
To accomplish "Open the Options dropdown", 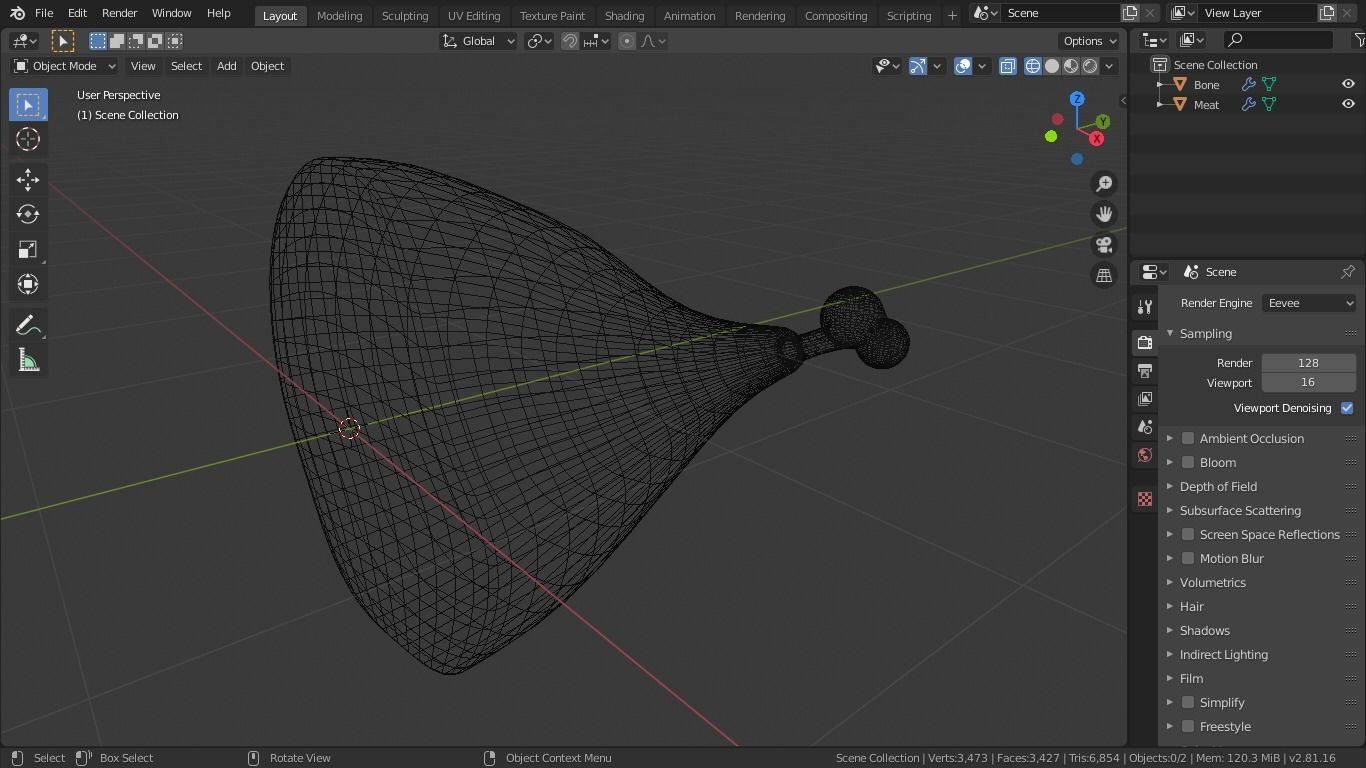I will 1090,41.
